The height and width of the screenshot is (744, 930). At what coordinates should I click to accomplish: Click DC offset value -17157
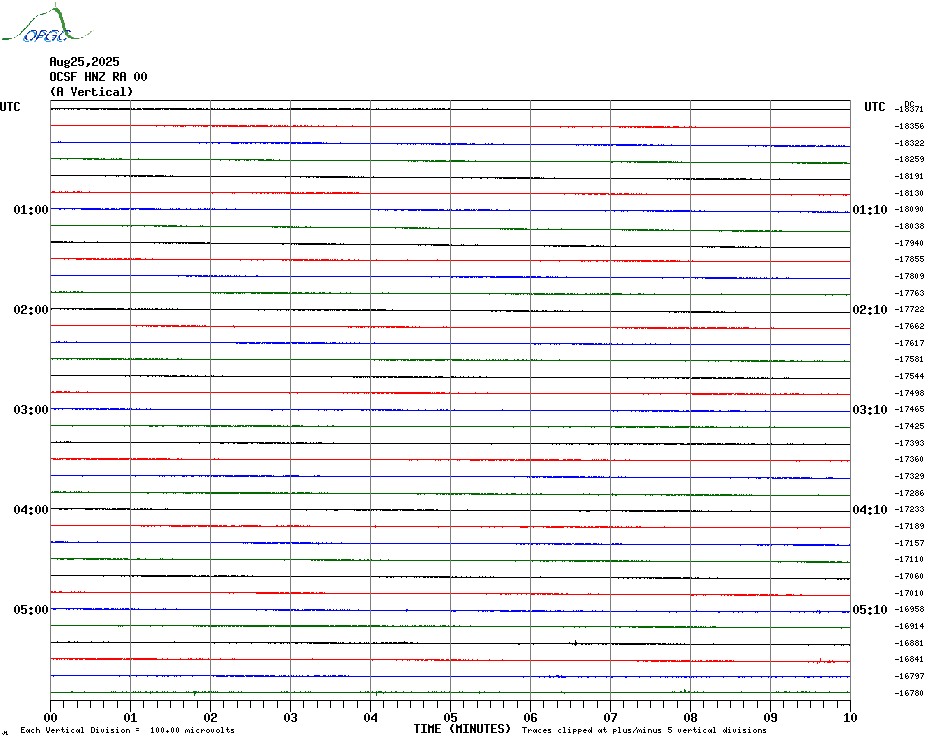pyautogui.click(x=909, y=543)
